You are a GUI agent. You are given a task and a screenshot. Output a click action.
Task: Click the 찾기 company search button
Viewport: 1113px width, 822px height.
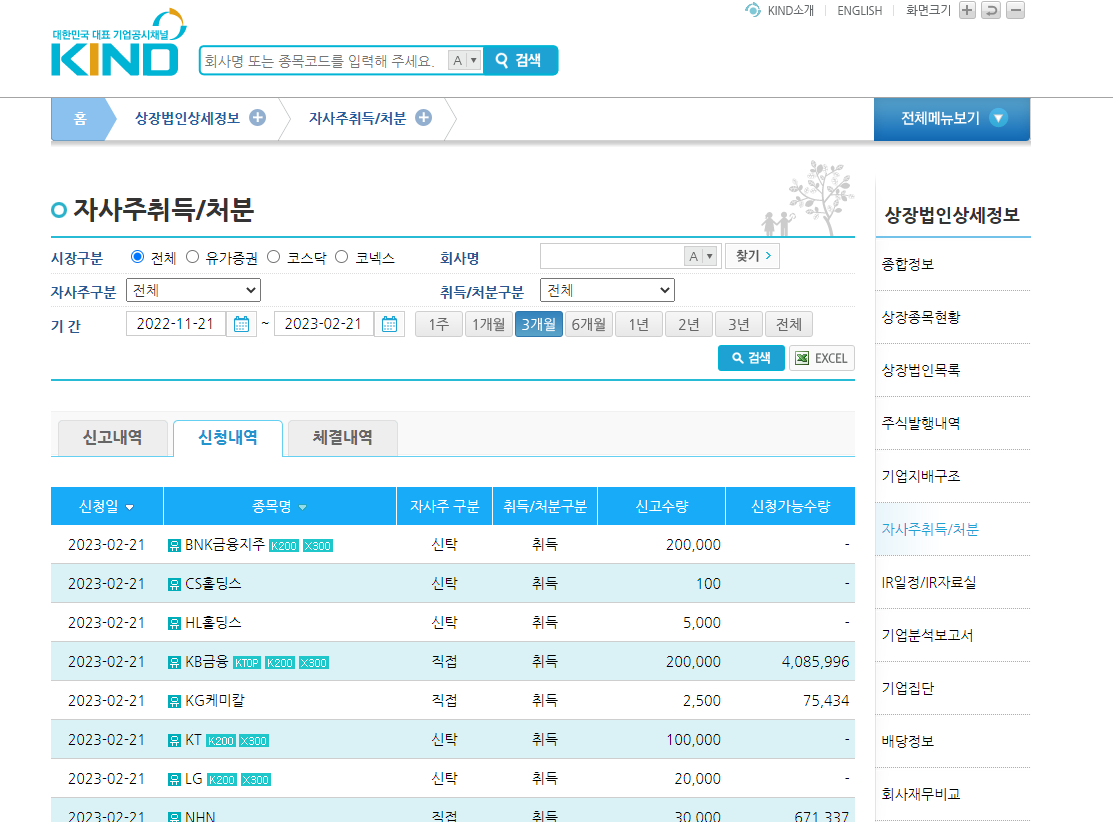pyautogui.click(x=752, y=256)
